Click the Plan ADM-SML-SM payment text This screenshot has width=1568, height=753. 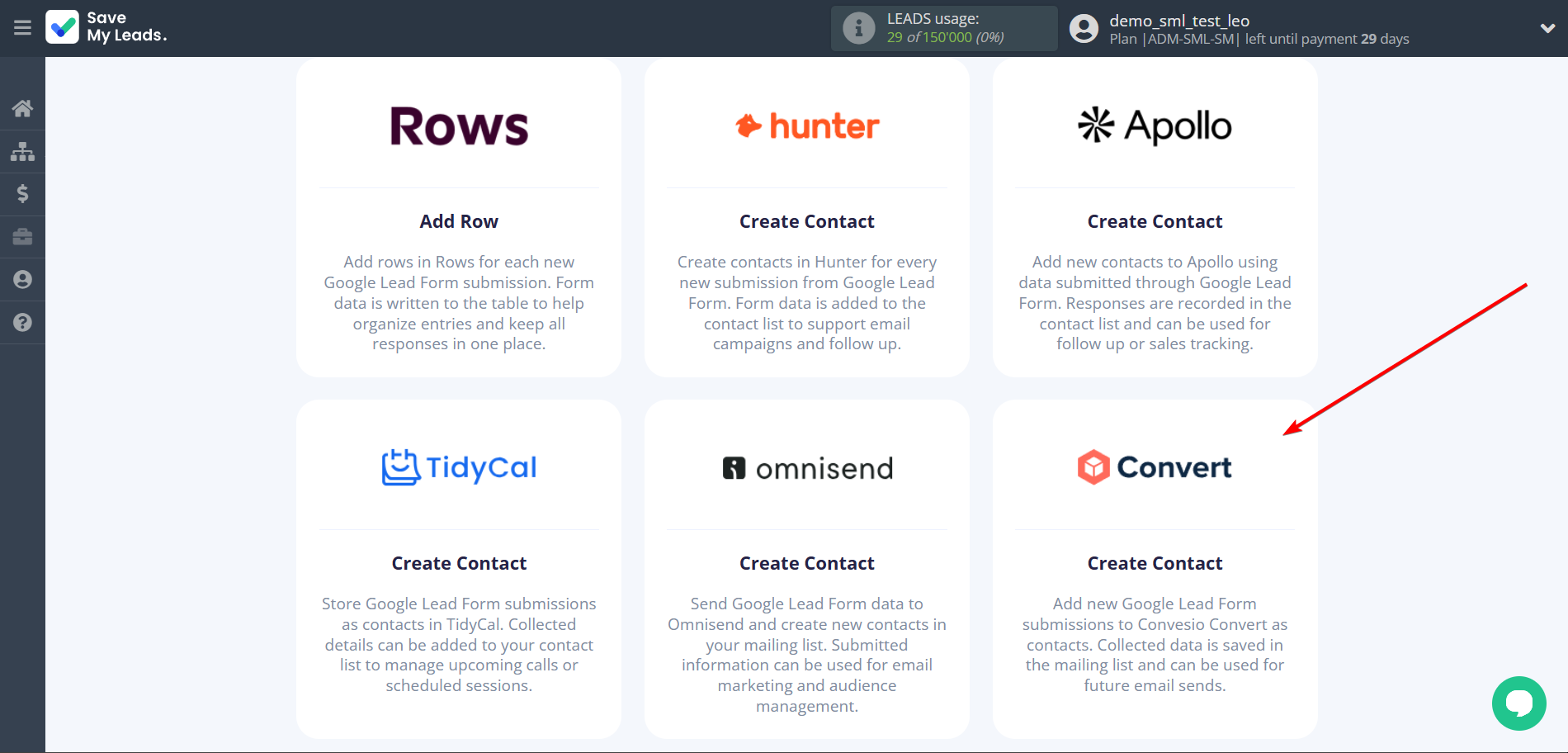pos(1259,39)
